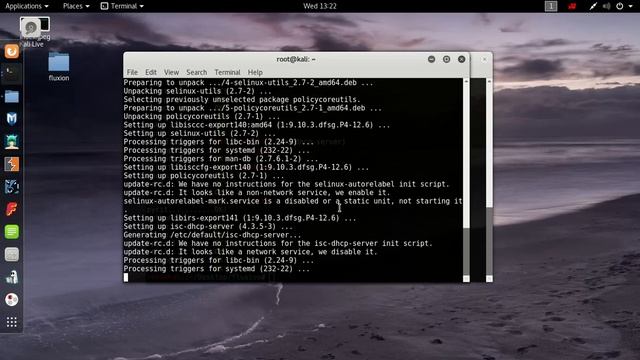Click 'Unpacking selinux-utils (2.7-2)' line
This screenshot has height=360, width=640.
click(198, 91)
